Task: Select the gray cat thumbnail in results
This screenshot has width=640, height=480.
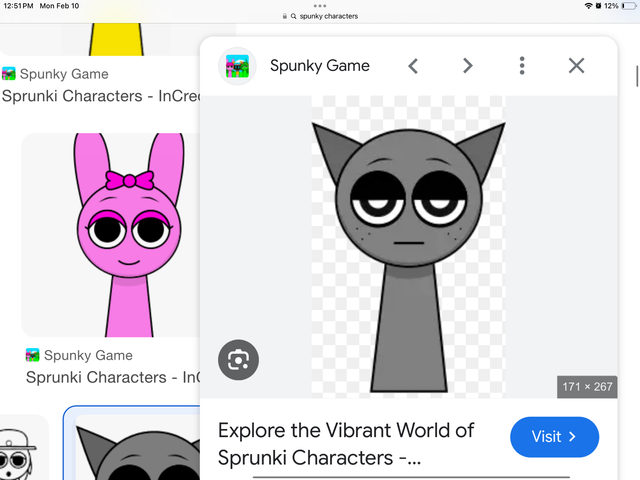Action: click(132, 444)
